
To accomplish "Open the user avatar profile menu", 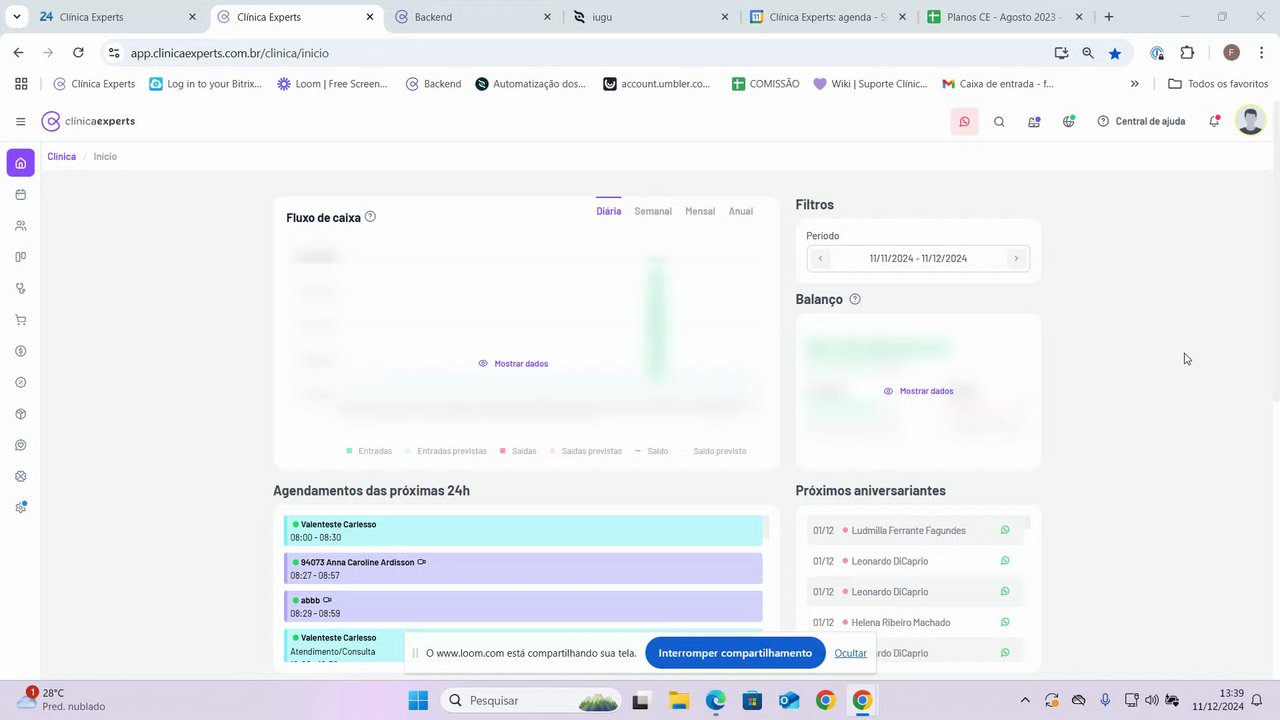I will tap(1250, 121).
